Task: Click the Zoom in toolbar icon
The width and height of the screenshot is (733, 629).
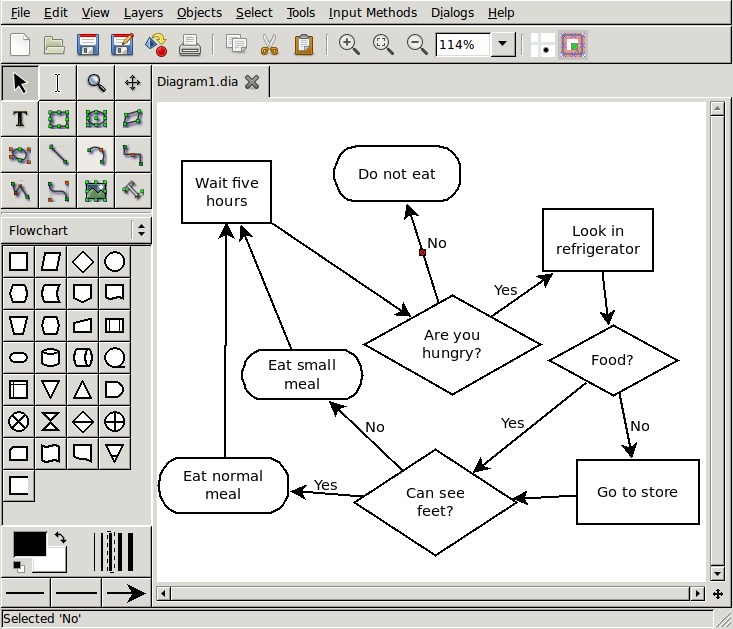Action: point(348,44)
